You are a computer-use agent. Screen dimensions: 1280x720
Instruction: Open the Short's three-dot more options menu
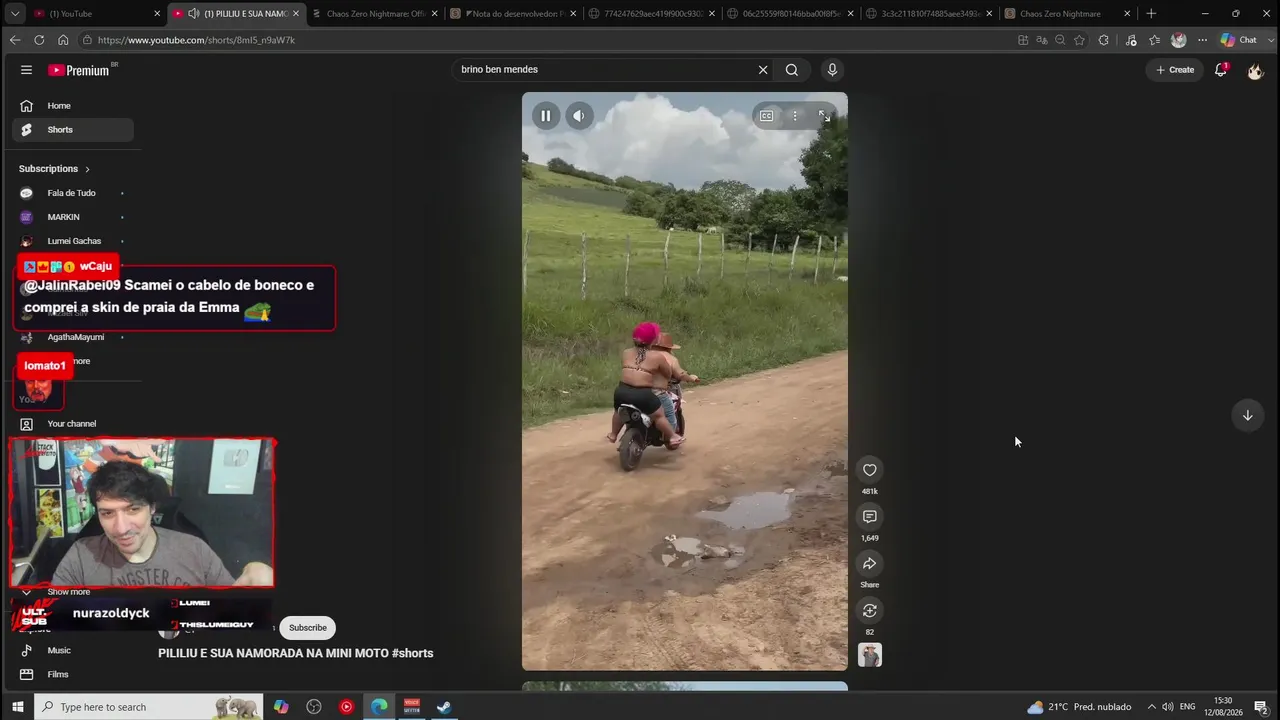pos(795,116)
